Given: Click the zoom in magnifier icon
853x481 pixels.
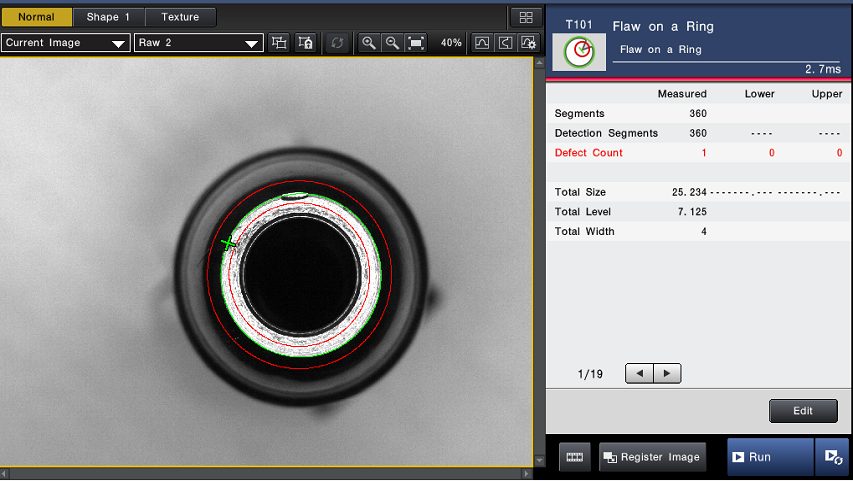Looking at the screenshot, I should [x=369, y=43].
